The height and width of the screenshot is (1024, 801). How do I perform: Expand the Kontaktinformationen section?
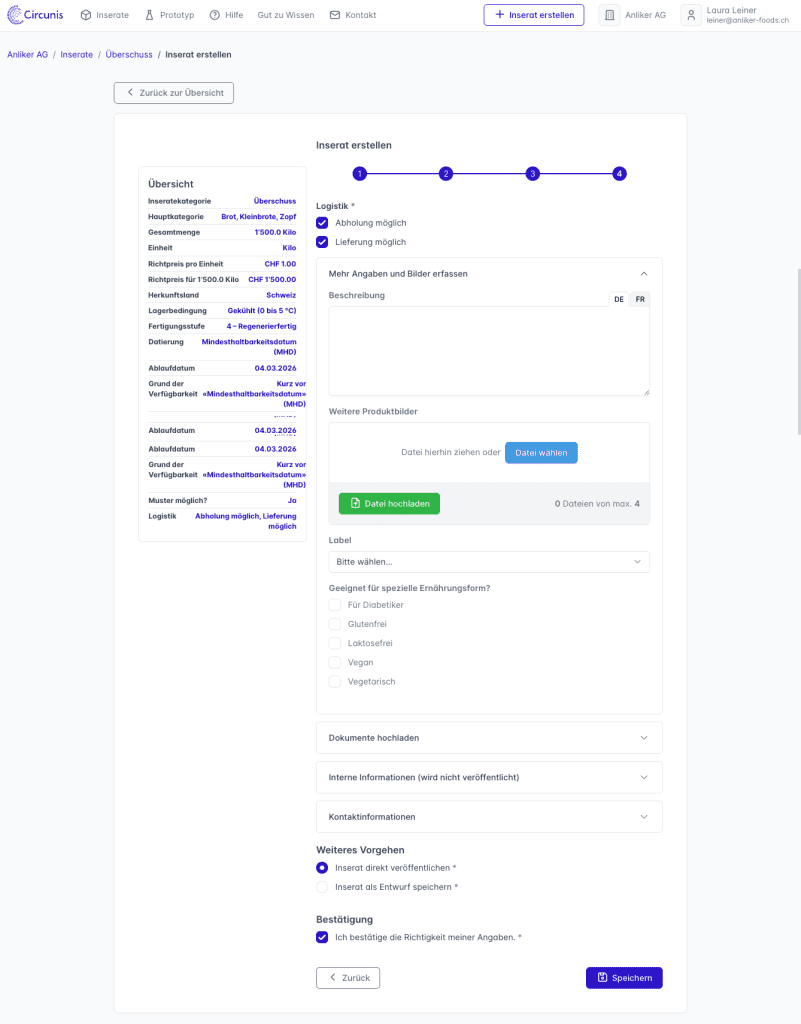pyautogui.click(x=489, y=817)
